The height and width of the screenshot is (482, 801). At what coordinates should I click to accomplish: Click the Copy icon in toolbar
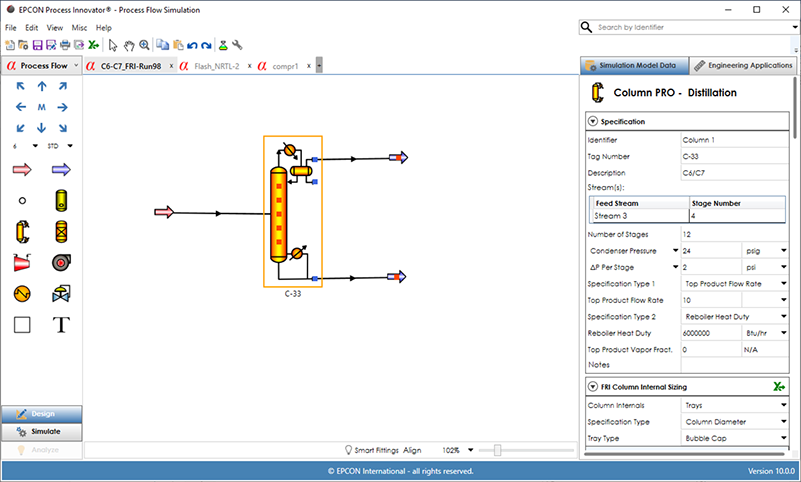(162, 45)
